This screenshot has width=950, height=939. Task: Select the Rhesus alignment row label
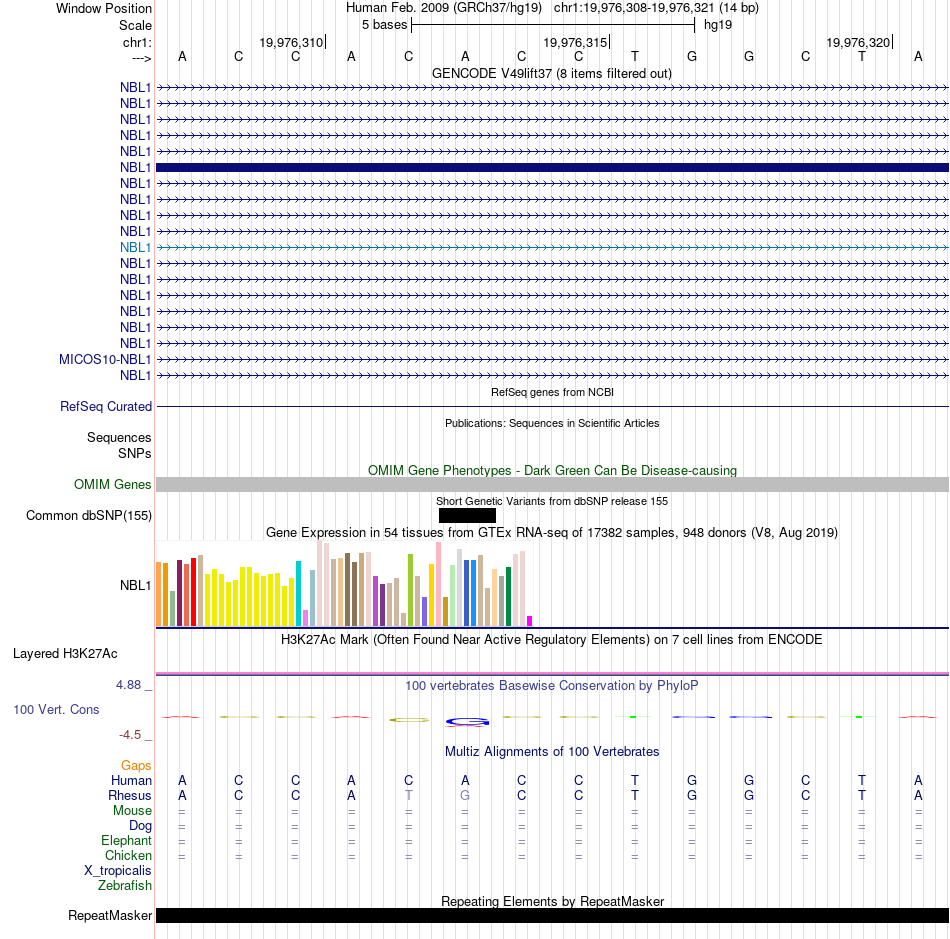(130, 795)
